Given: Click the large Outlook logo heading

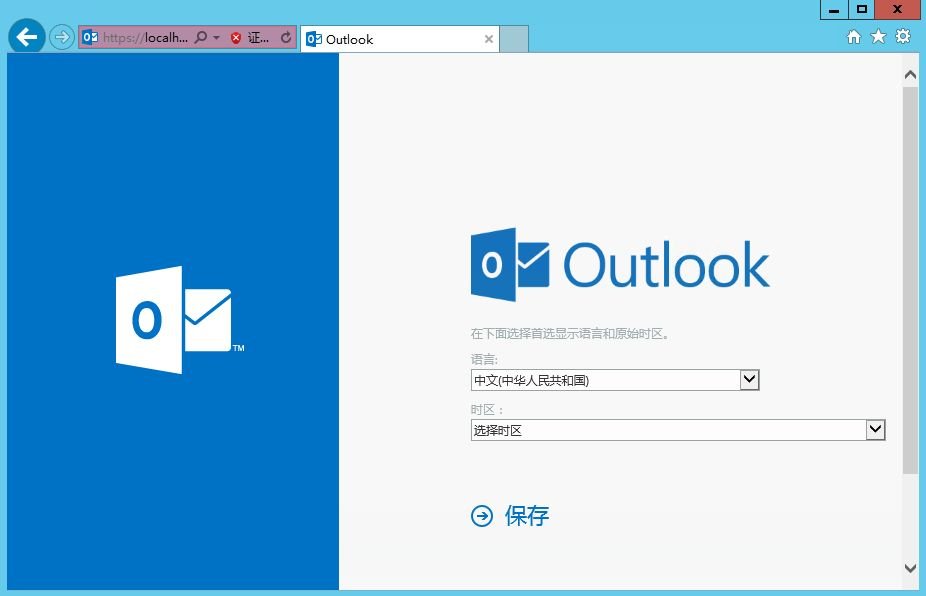Looking at the screenshot, I should click(x=620, y=265).
